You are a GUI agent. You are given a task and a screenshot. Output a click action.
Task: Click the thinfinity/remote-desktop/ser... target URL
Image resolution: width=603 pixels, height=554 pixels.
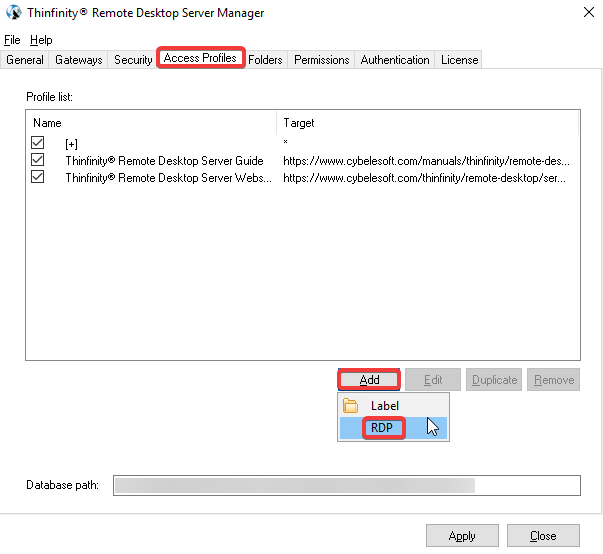pos(425,178)
